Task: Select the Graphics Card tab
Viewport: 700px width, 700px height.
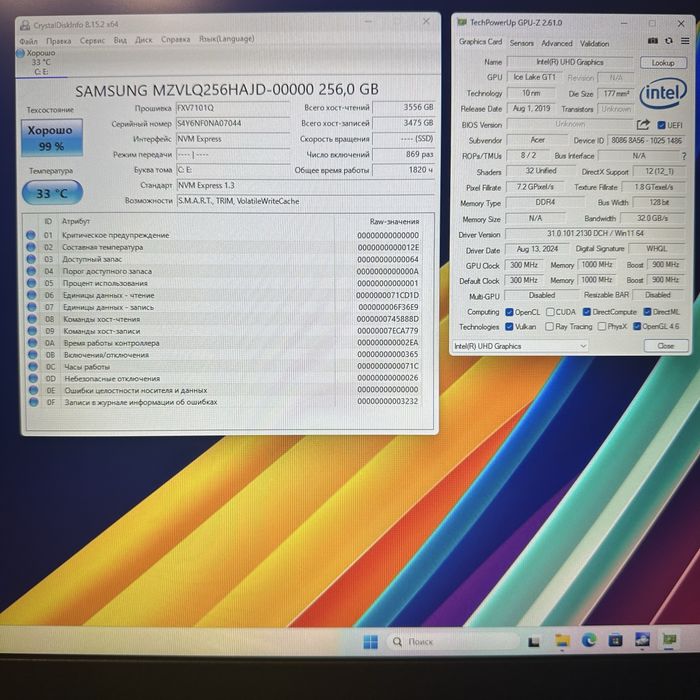Action: tap(480, 42)
